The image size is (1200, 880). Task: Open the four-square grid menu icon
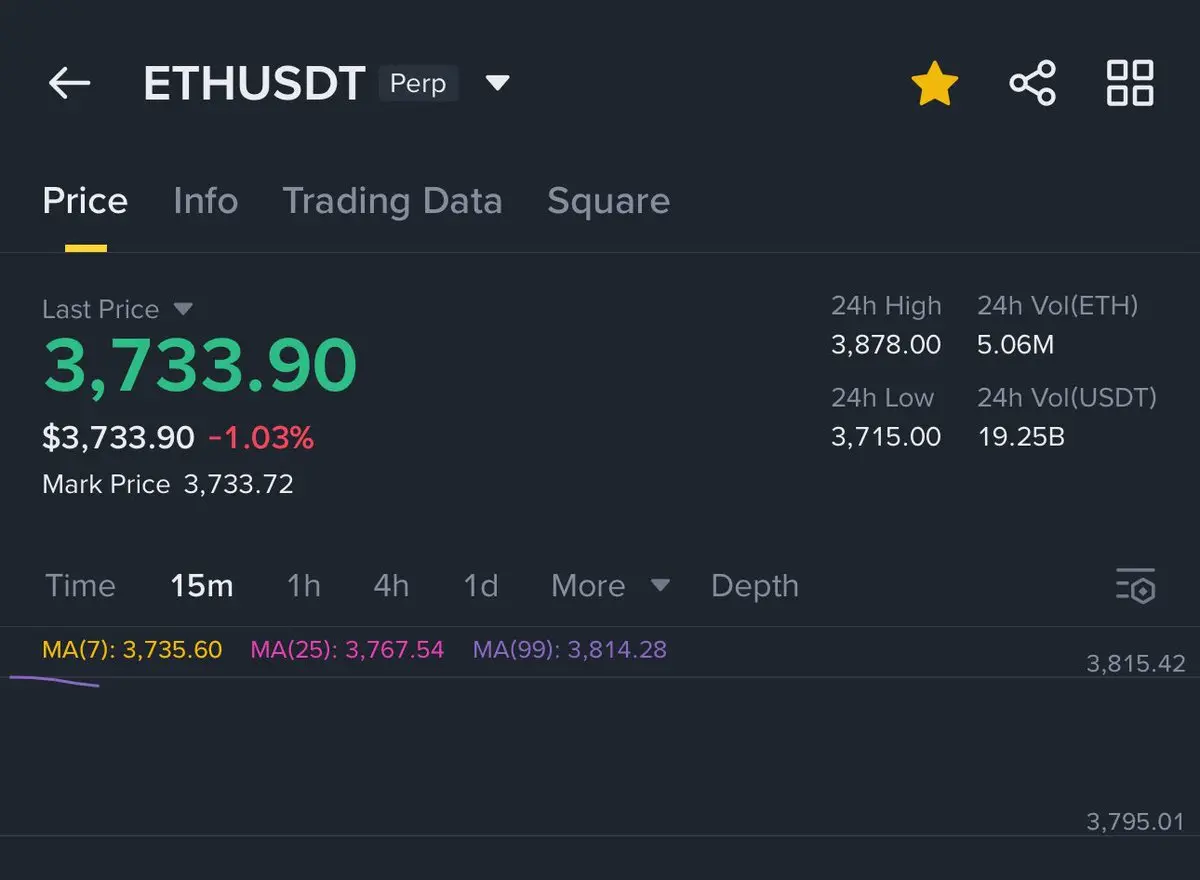(1130, 83)
